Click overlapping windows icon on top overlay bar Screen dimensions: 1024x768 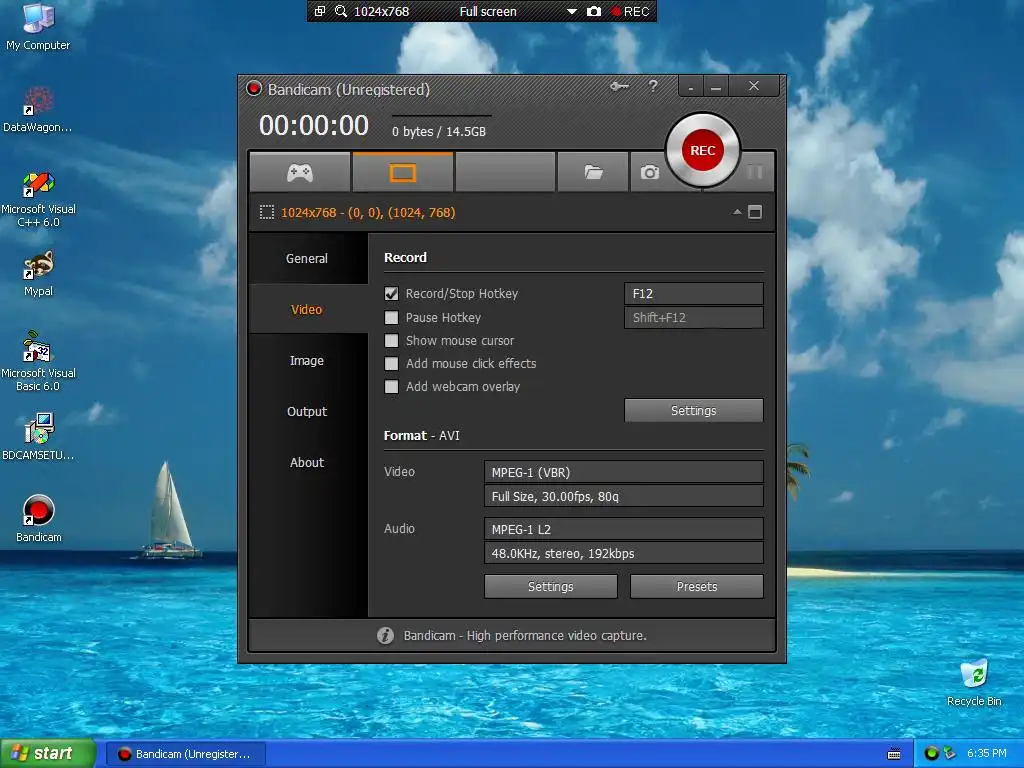tap(320, 11)
